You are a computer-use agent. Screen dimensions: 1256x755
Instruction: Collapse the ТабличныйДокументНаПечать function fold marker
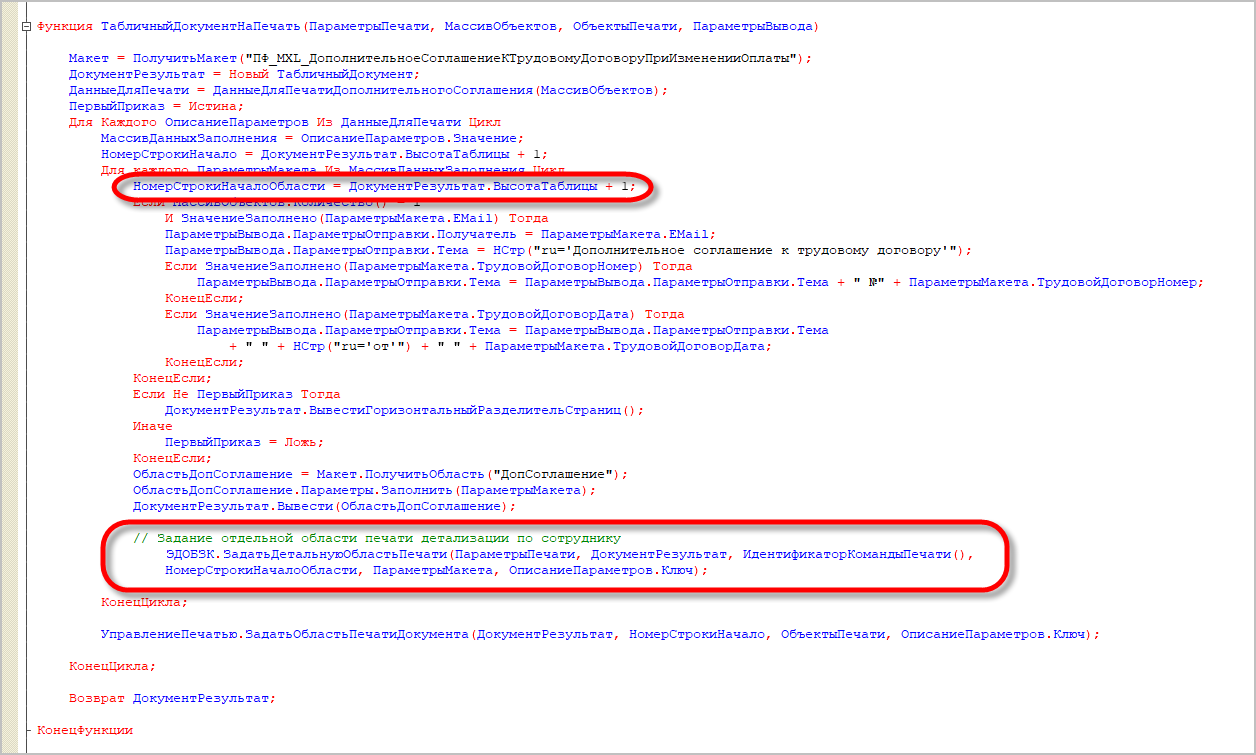point(27,26)
